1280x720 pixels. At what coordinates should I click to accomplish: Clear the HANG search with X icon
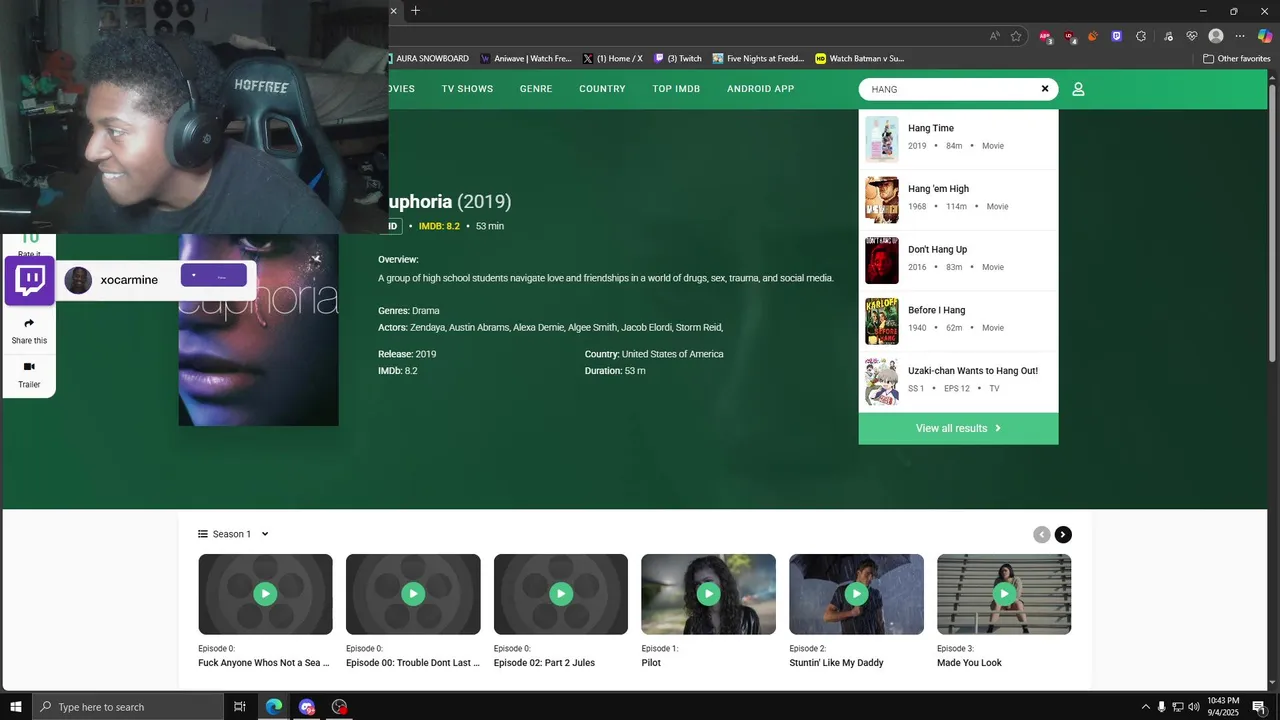click(x=1045, y=89)
